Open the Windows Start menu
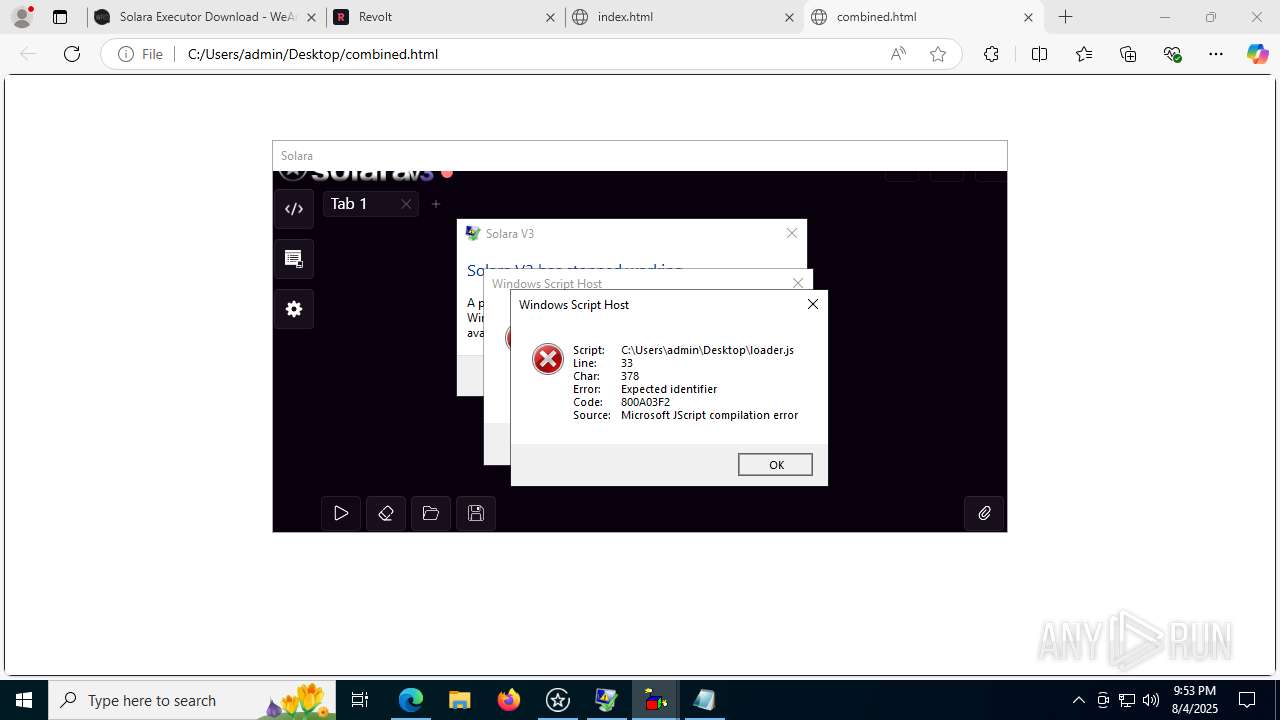The height and width of the screenshot is (720, 1280). [x=24, y=700]
